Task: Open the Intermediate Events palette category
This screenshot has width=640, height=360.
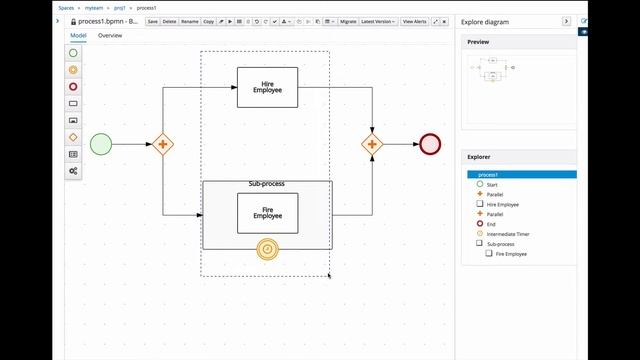Action: click(x=73, y=70)
